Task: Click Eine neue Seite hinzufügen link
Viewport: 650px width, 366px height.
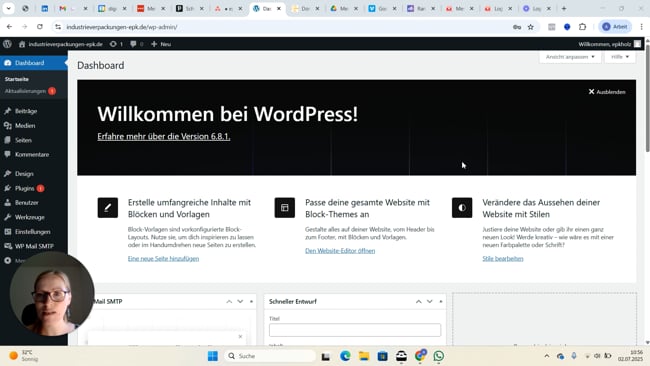Action: [x=163, y=259]
